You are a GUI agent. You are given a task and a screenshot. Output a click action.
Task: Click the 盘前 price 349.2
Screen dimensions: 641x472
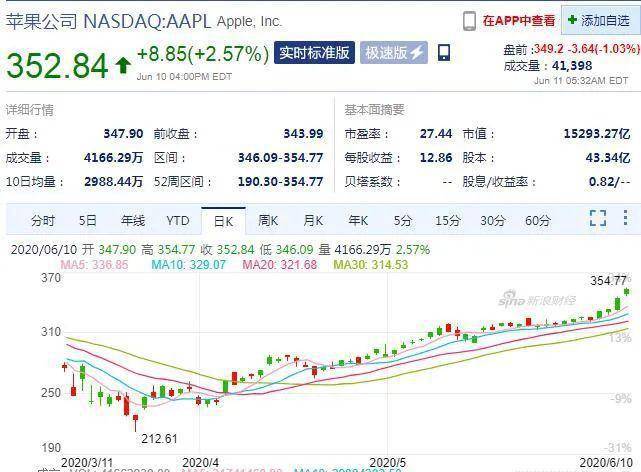(x=549, y=49)
